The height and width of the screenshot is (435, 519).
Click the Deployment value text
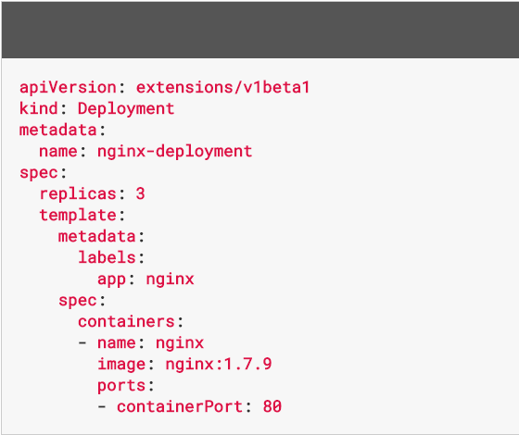126,109
